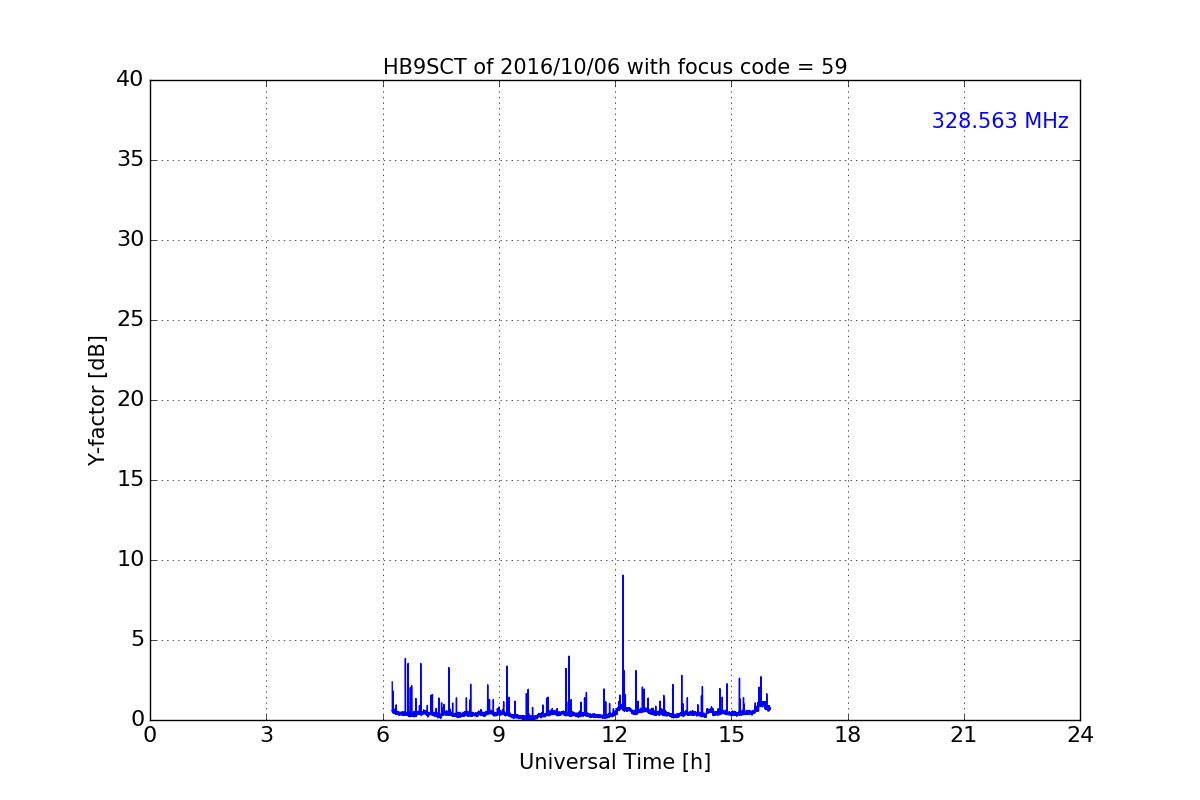Click the y-axis tick label "30"

click(x=130, y=239)
